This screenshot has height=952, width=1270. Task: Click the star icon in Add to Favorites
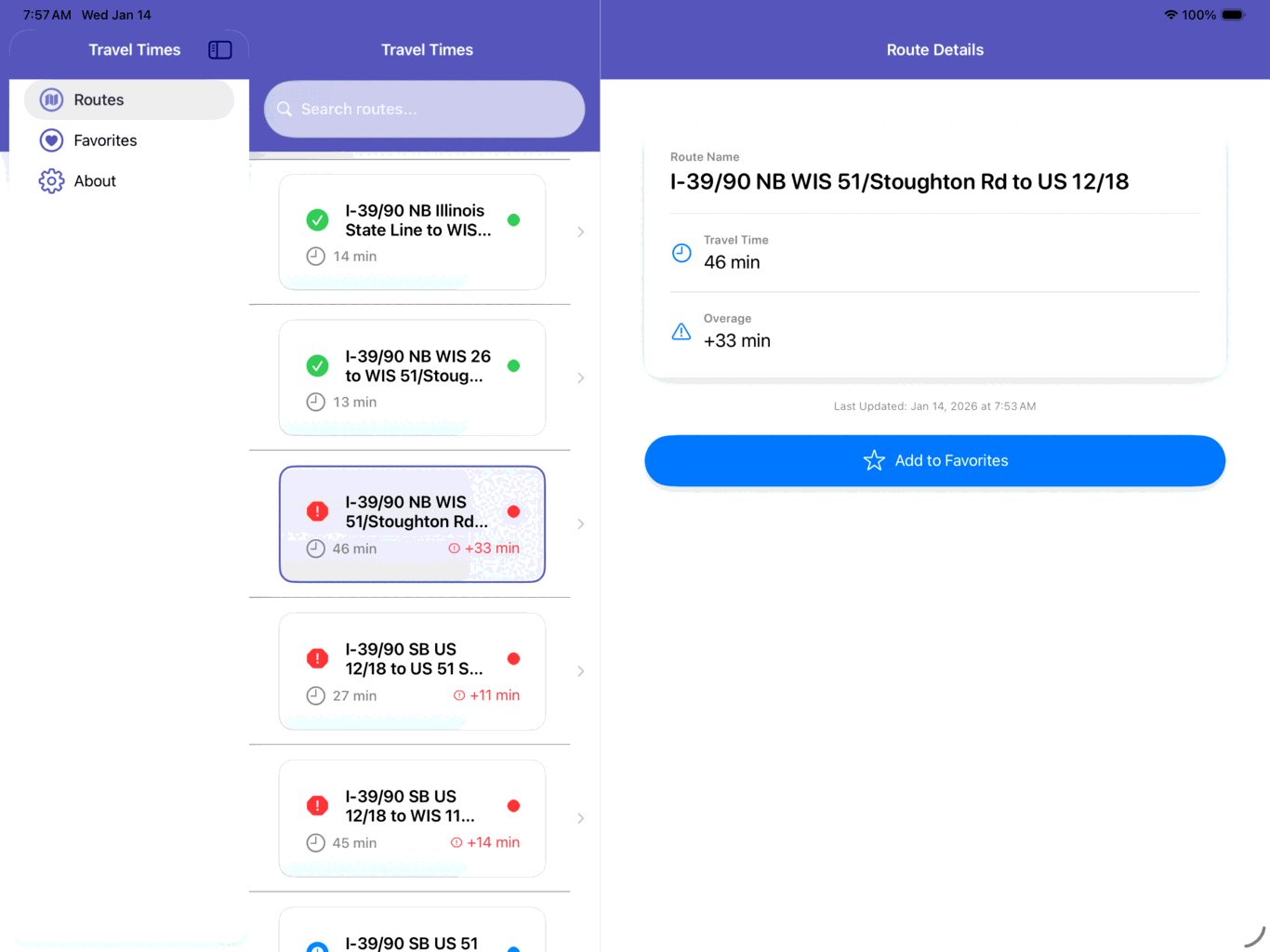[874, 461]
